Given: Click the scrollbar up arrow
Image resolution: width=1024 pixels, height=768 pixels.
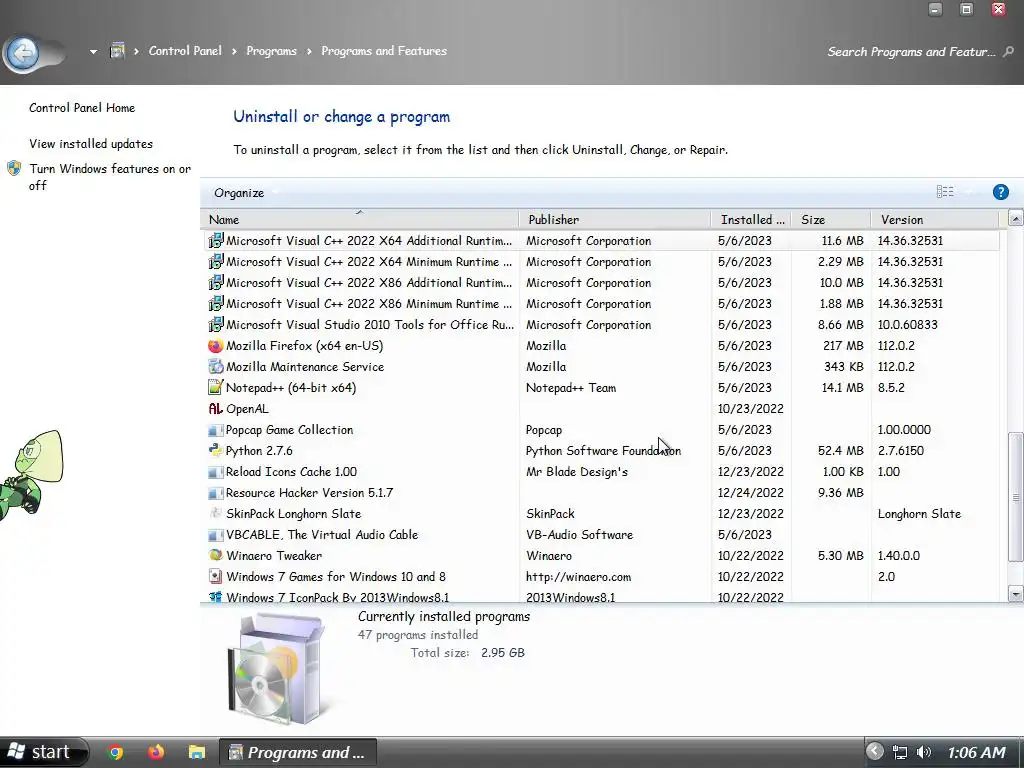Looking at the screenshot, I should coord(1016,218).
